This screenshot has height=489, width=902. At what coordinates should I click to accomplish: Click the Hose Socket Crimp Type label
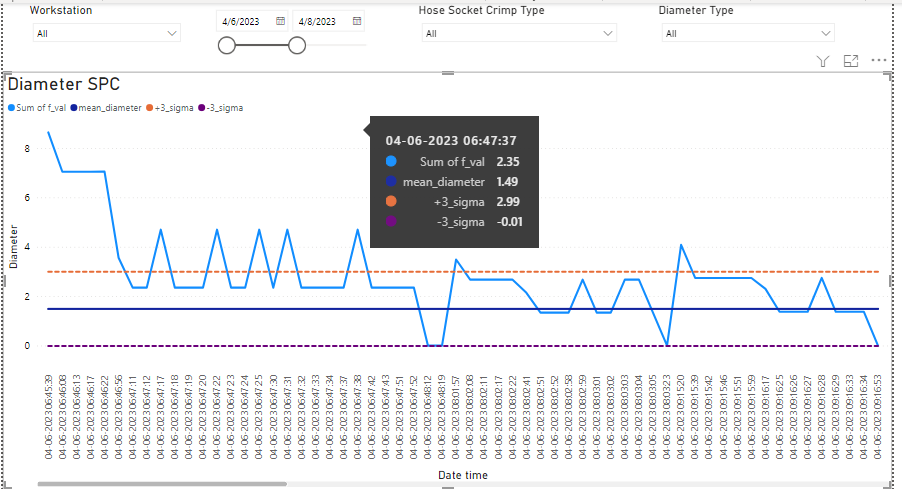coord(481,10)
